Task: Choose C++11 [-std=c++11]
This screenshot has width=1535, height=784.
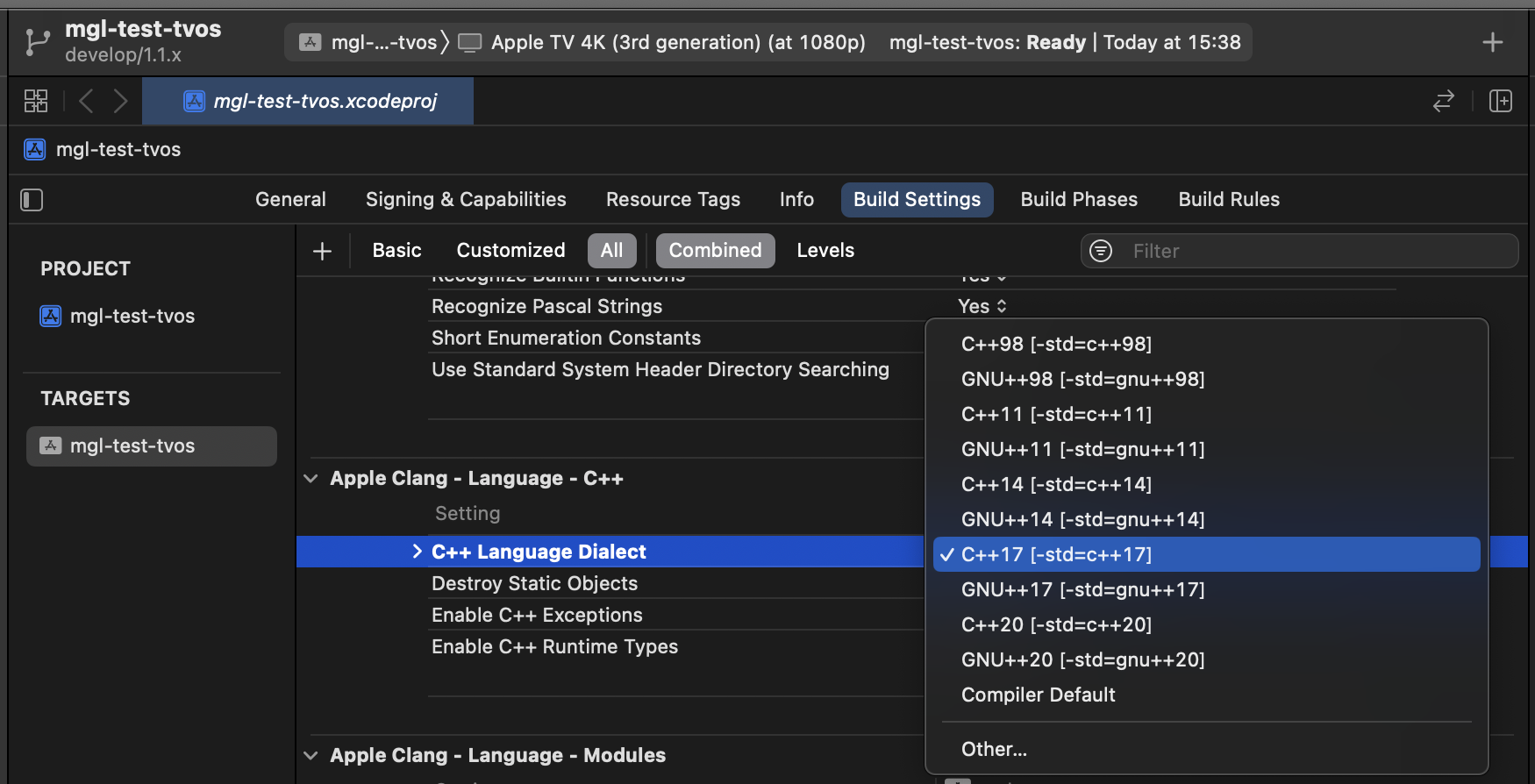Action: pos(1206,414)
